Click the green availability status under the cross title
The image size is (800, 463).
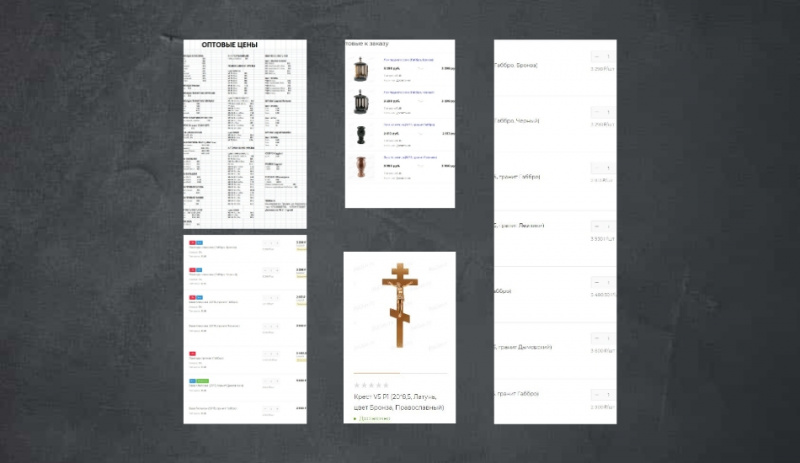[376, 418]
